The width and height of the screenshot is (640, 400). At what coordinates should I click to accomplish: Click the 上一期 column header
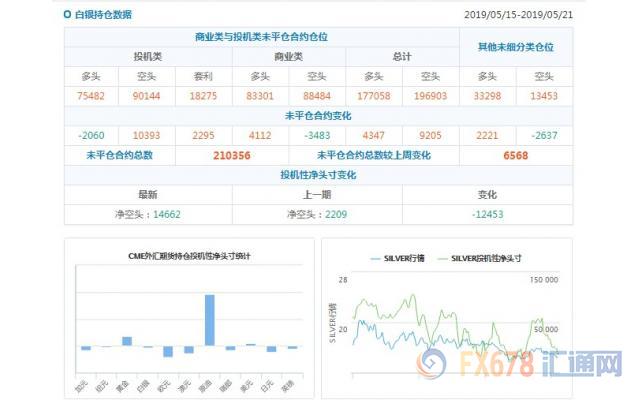pos(317,195)
